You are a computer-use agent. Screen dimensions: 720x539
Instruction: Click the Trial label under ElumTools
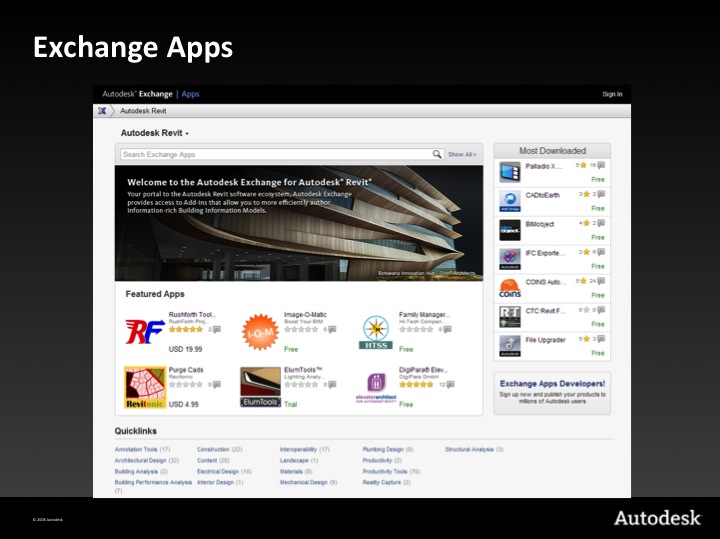pyautogui.click(x=291, y=404)
